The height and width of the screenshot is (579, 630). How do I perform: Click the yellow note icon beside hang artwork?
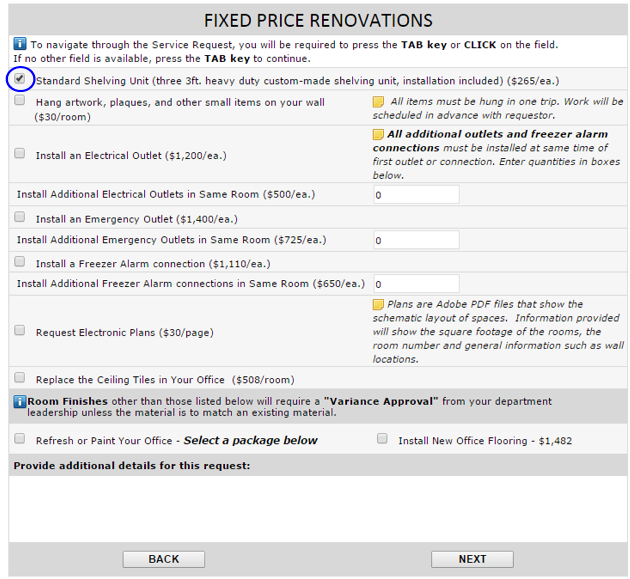point(378,102)
